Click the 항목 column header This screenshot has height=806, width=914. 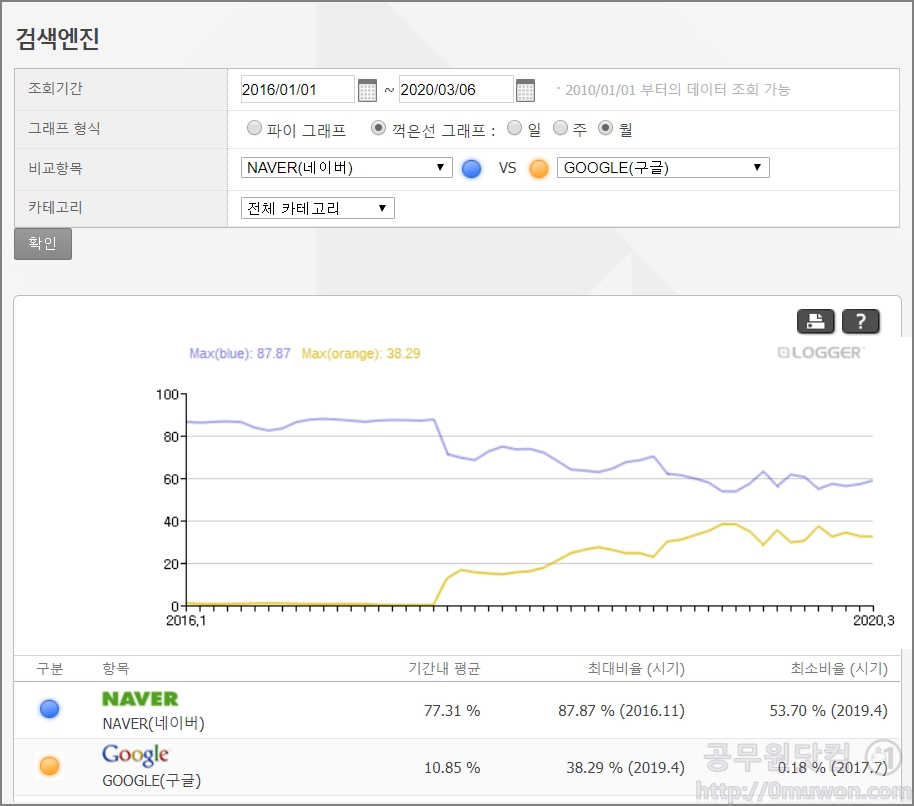pos(115,668)
